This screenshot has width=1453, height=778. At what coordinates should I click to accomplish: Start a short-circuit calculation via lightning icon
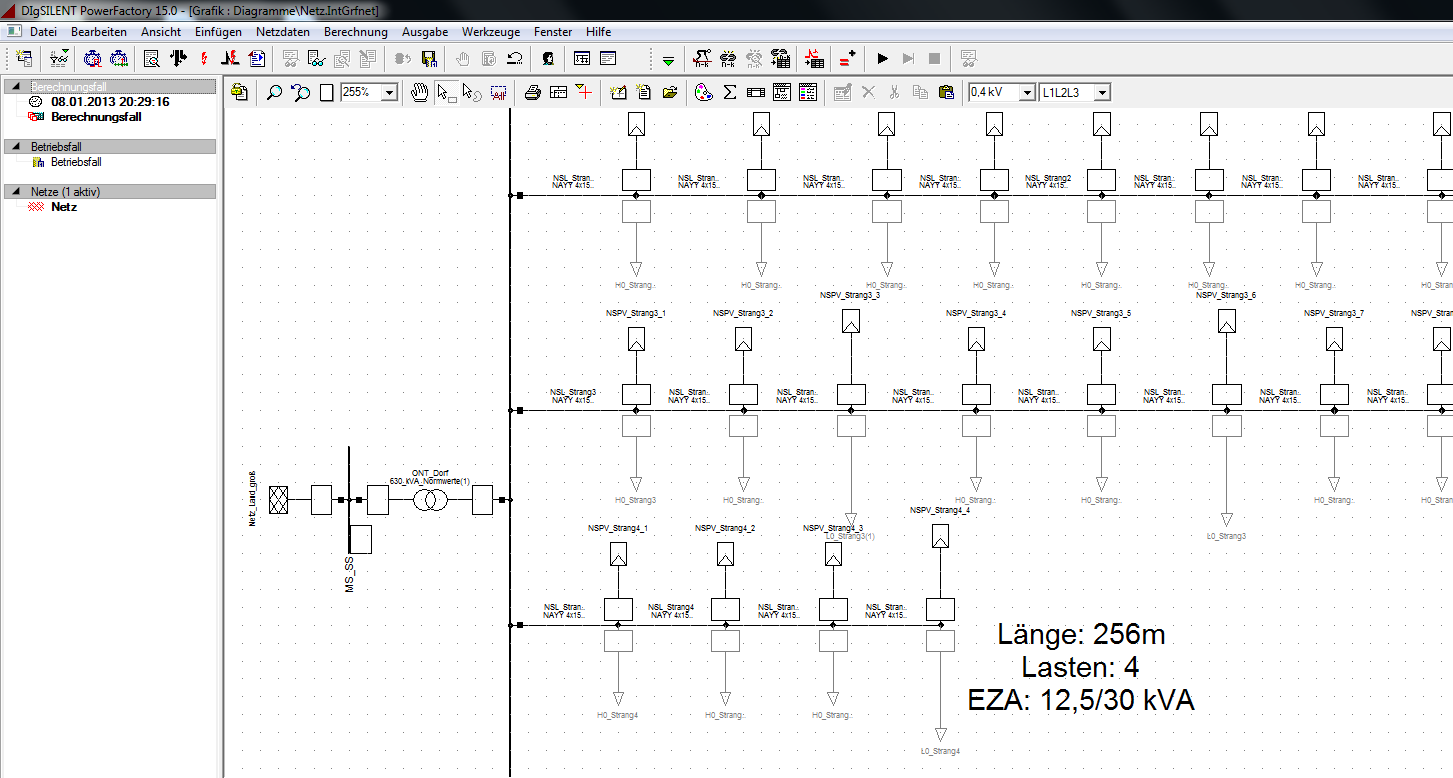204,58
